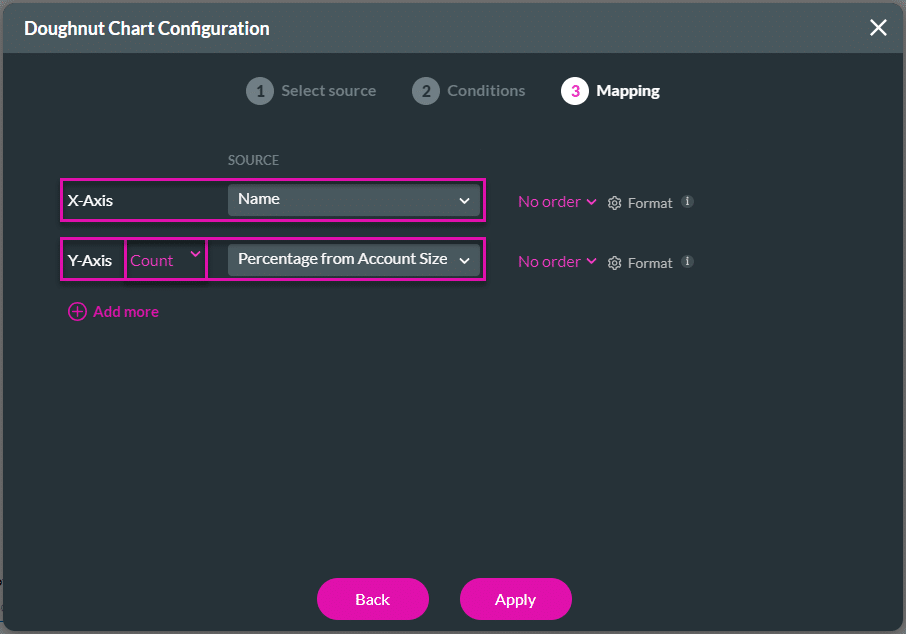Click the X-Axis Format gear icon
906x634 pixels.
(615, 203)
